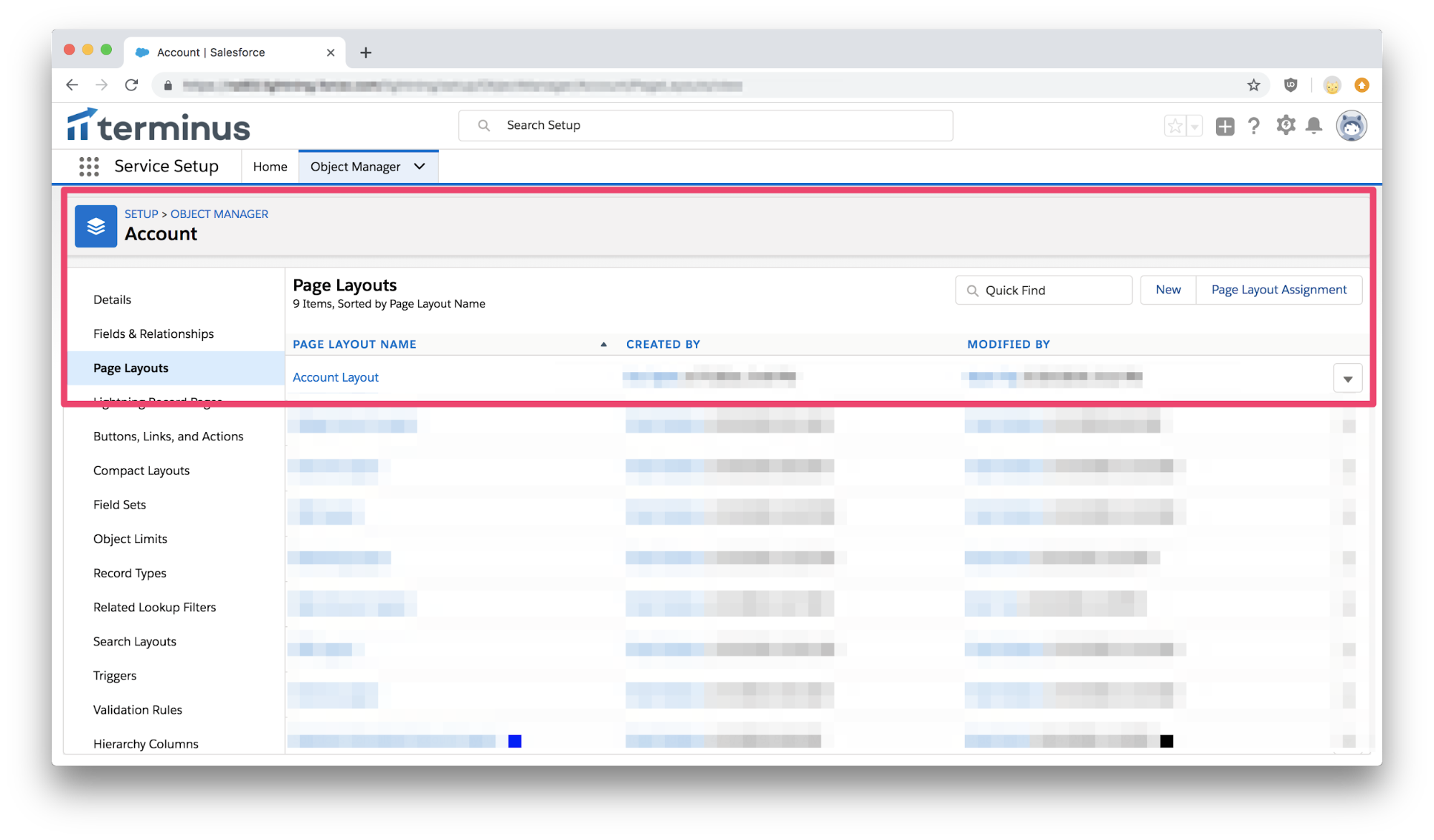Image resolution: width=1434 pixels, height=840 pixels.
Task: Open Record Types in the sidebar
Action: tap(130, 573)
